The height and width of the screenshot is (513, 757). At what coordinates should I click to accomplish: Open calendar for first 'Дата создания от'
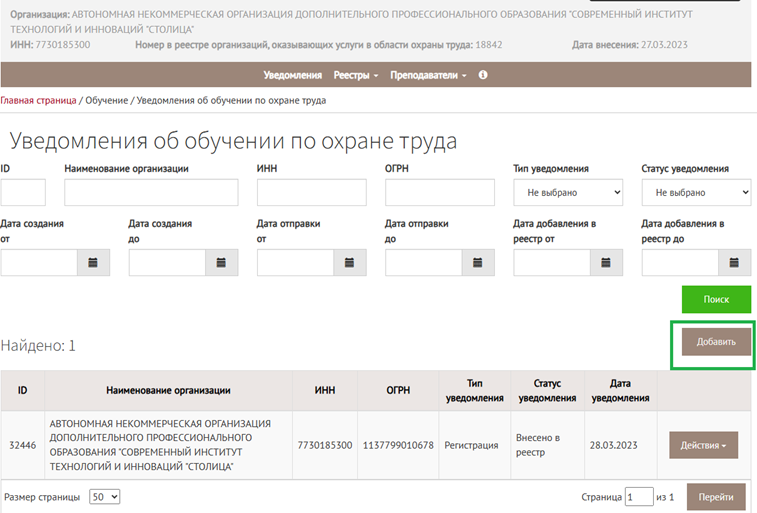[93, 262]
